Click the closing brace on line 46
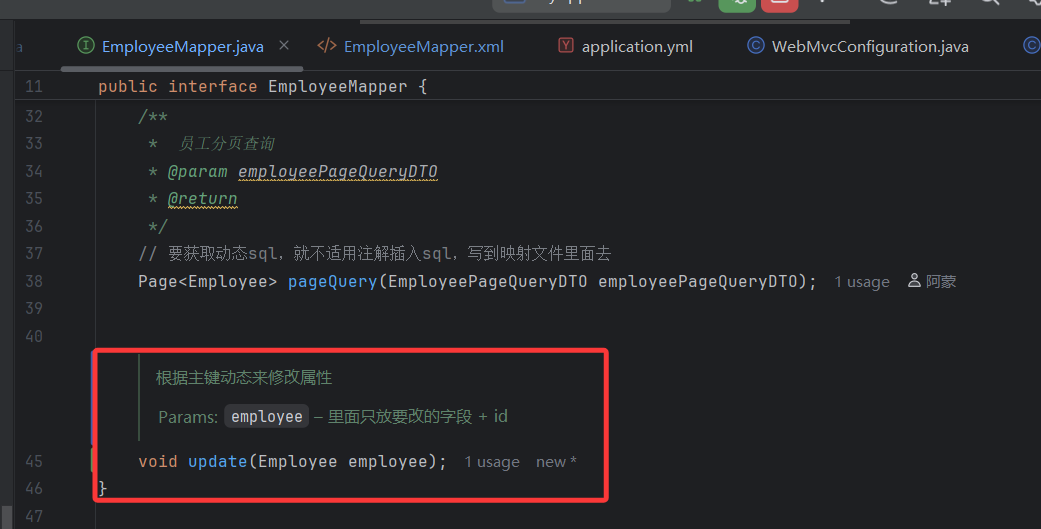Viewport: 1041px width, 529px height. [102, 489]
